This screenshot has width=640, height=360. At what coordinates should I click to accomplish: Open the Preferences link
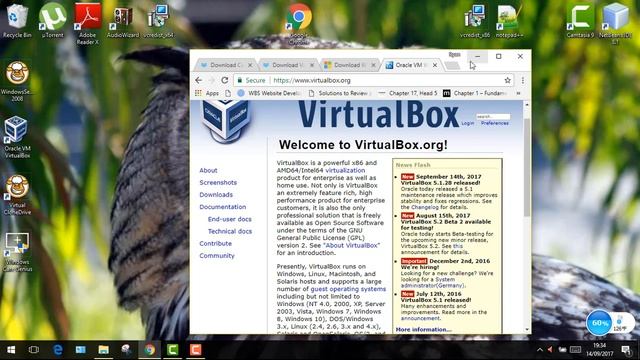495,123
